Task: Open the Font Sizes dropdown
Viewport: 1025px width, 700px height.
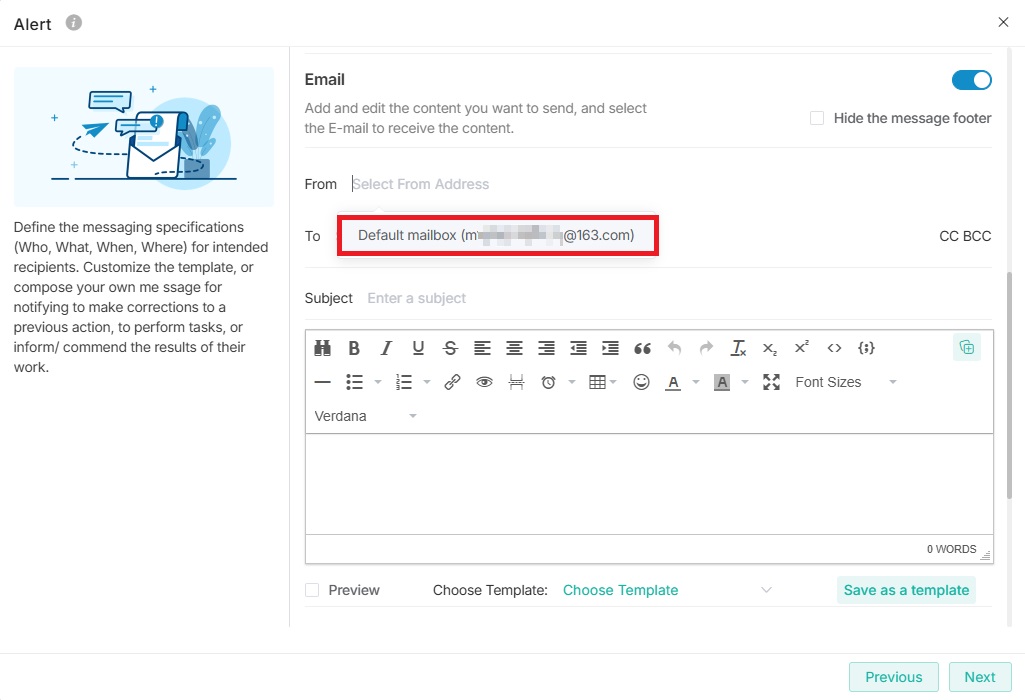Action: (845, 382)
